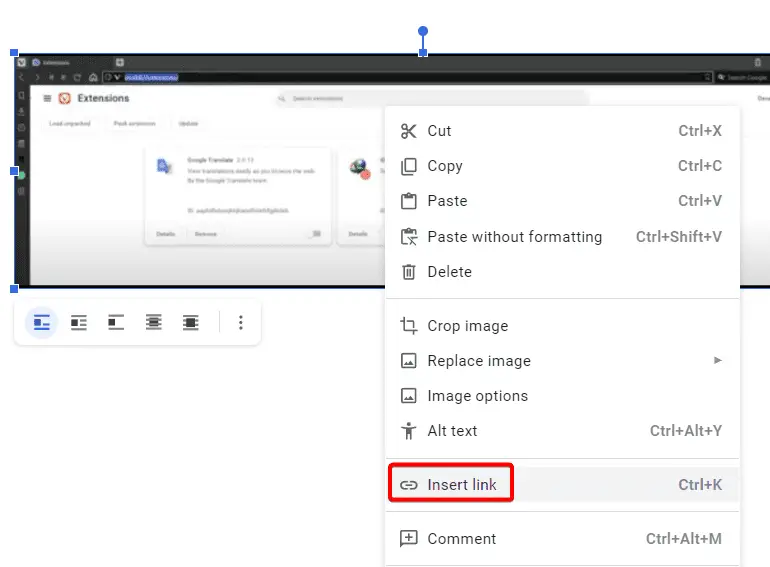
Task: Click the Extensions title in embedded image
Action: pos(103,98)
